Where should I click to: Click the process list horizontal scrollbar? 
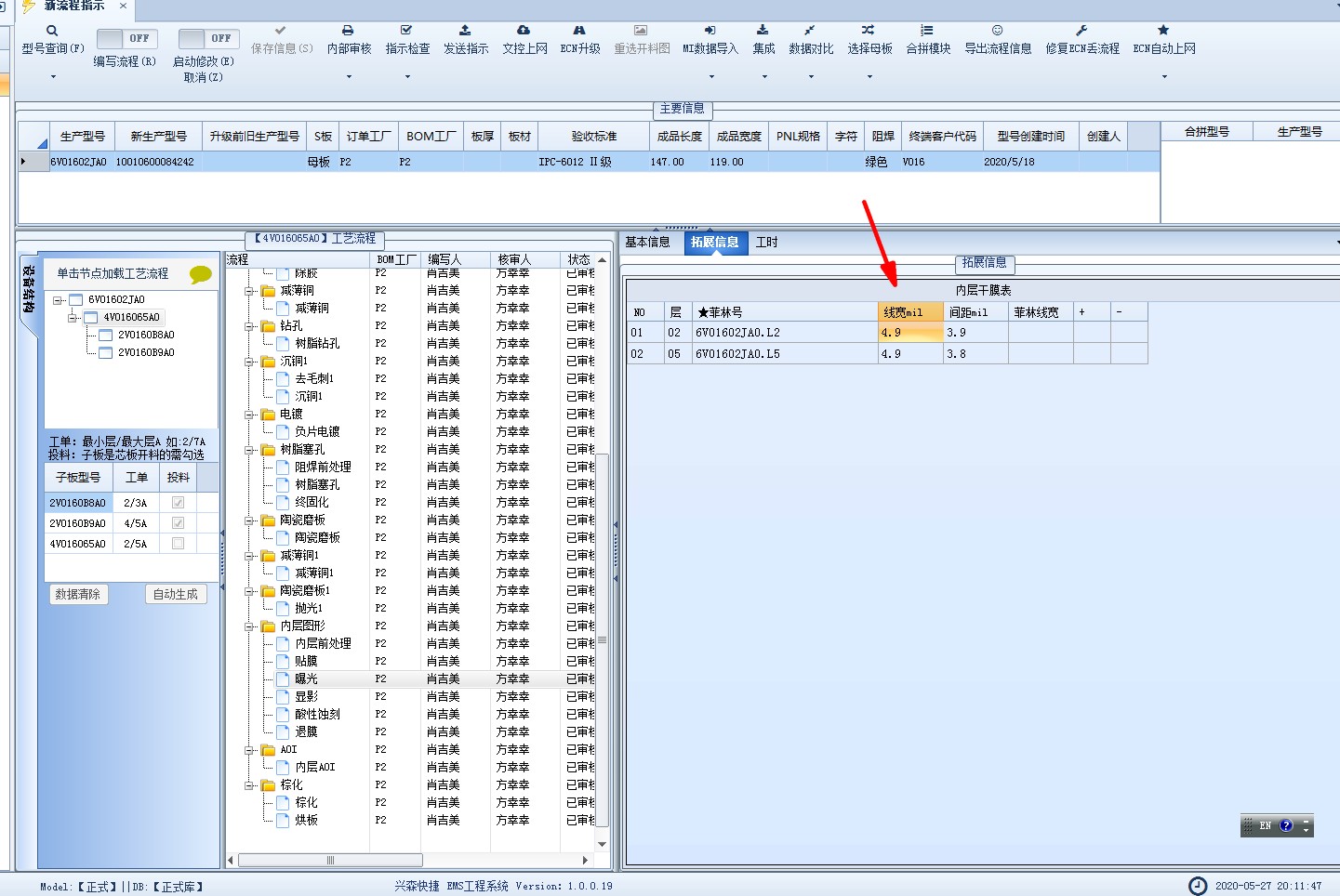click(x=330, y=860)
